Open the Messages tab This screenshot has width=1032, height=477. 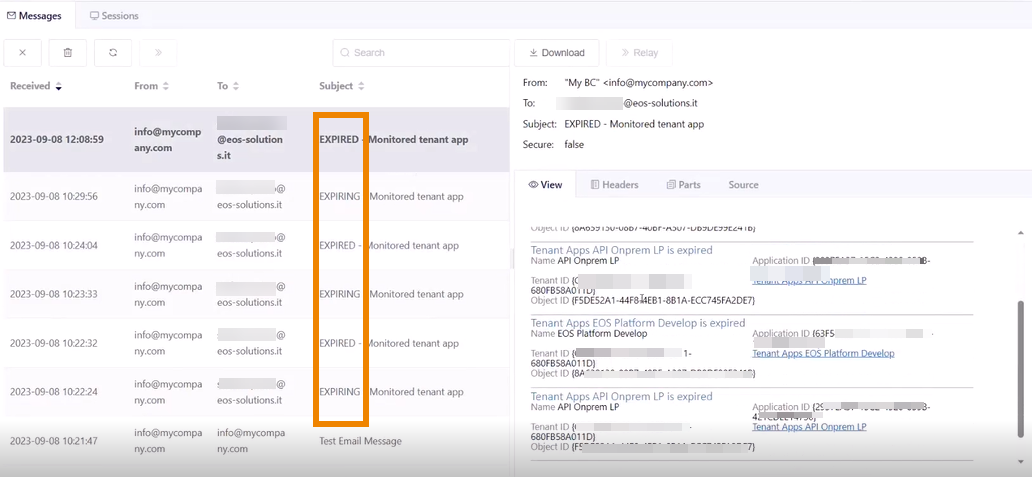coord(35,16)
